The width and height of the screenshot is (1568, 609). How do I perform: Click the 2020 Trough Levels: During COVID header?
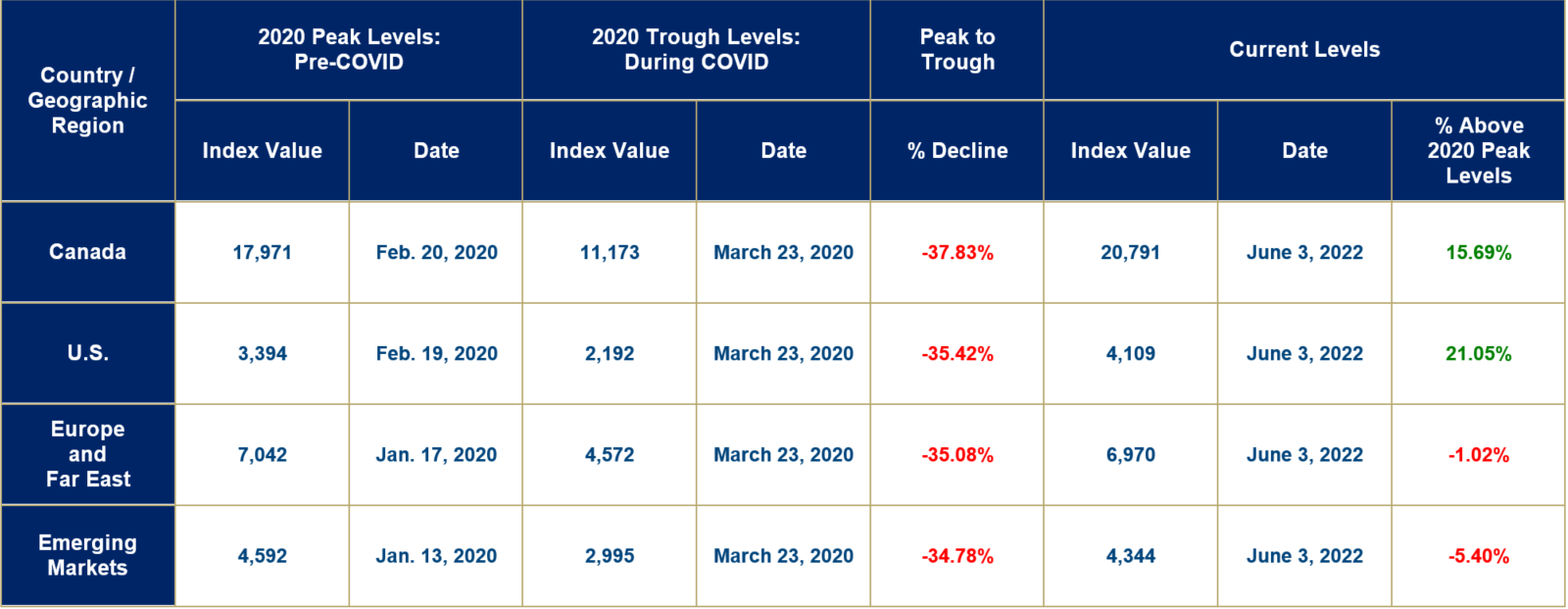click(696, 49)
